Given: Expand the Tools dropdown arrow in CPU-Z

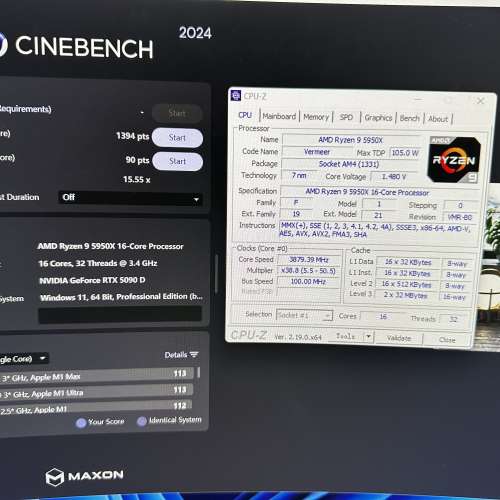Looking at the screenshot, I should (x=369, y=337).
